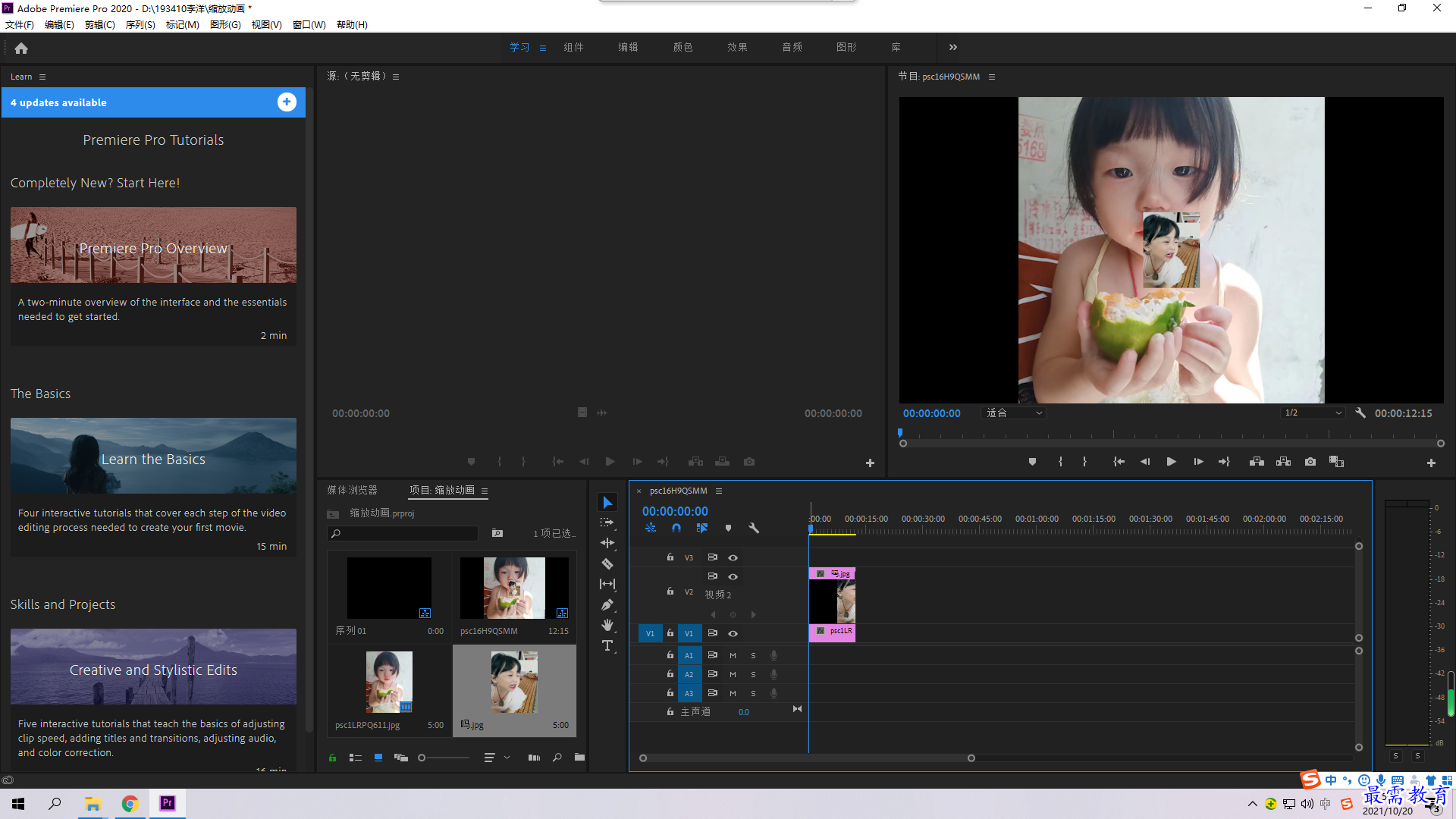Open 文件(F) menu

[x=20, y=24]
